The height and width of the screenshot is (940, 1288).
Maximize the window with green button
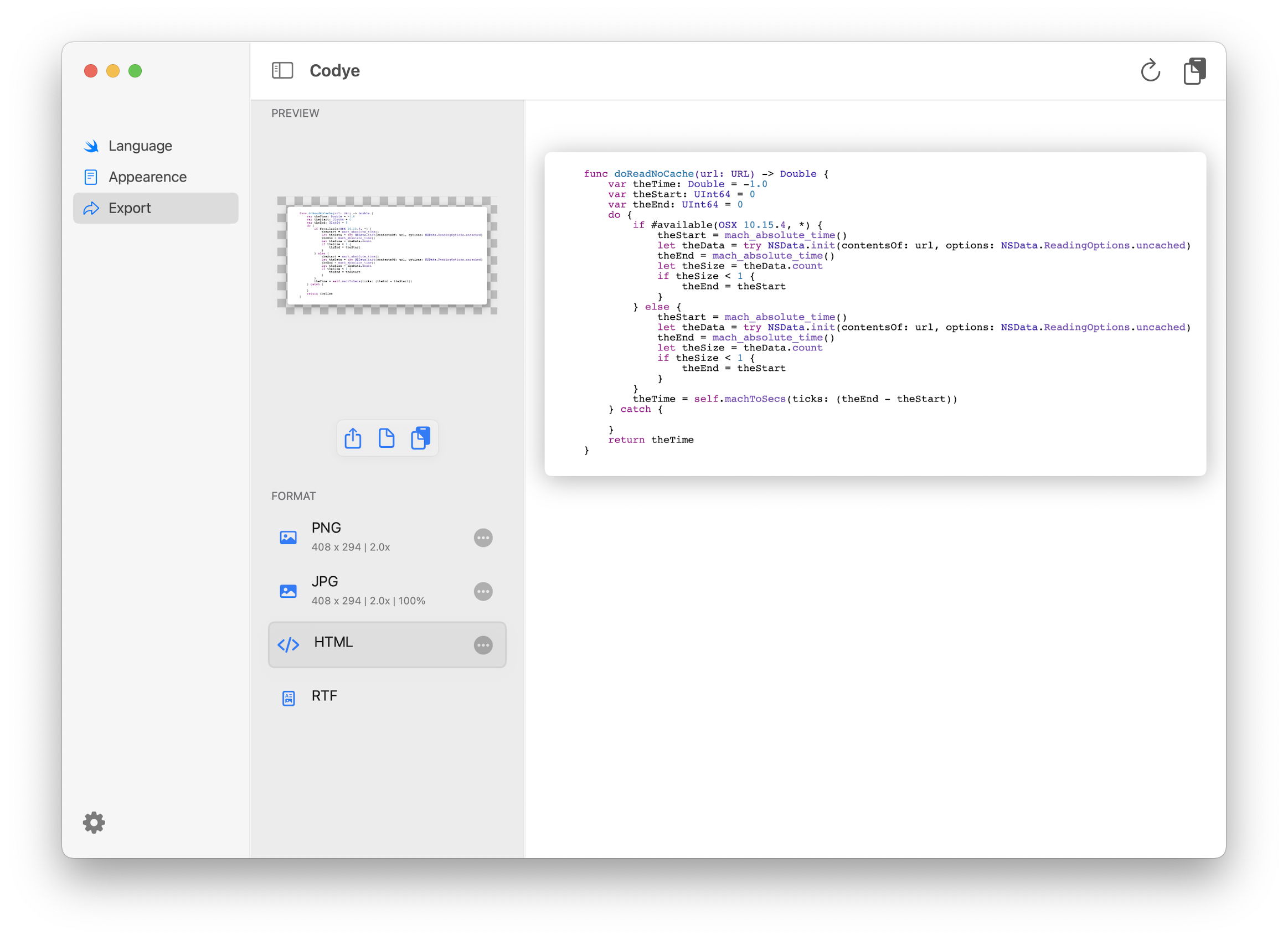point(136,71)
